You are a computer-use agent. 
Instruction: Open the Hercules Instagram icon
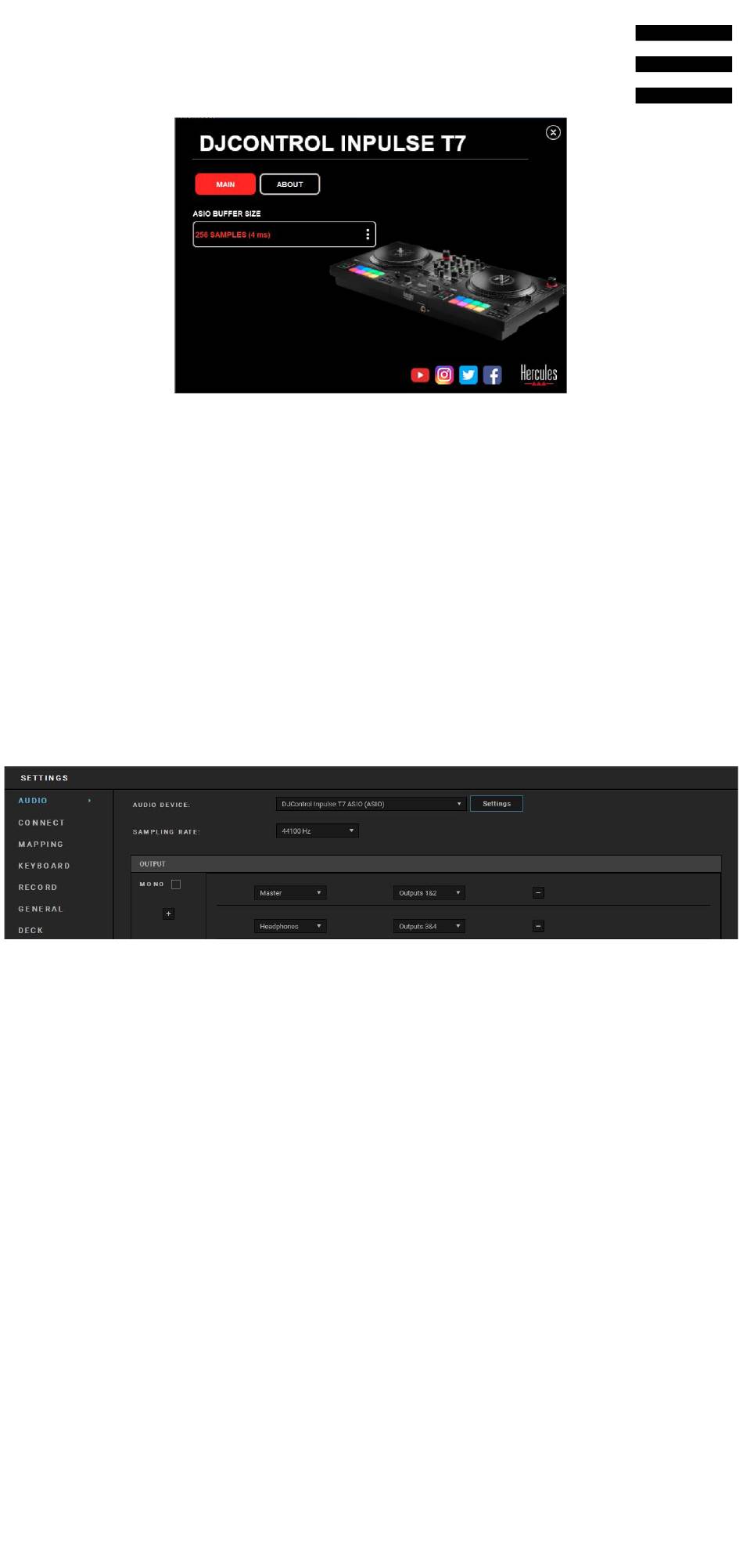tap(444, 375)
